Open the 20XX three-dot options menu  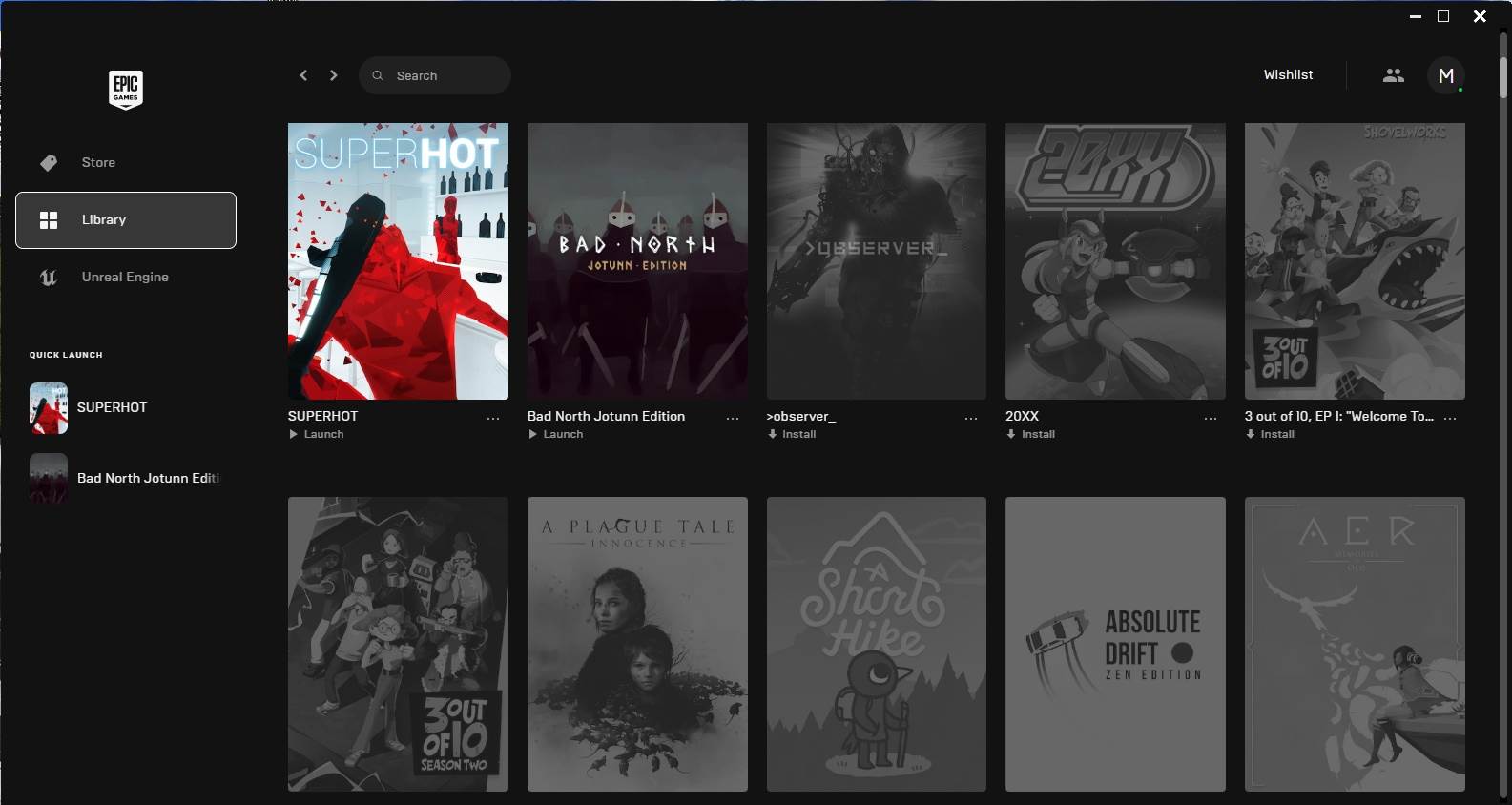[1211, 418]
